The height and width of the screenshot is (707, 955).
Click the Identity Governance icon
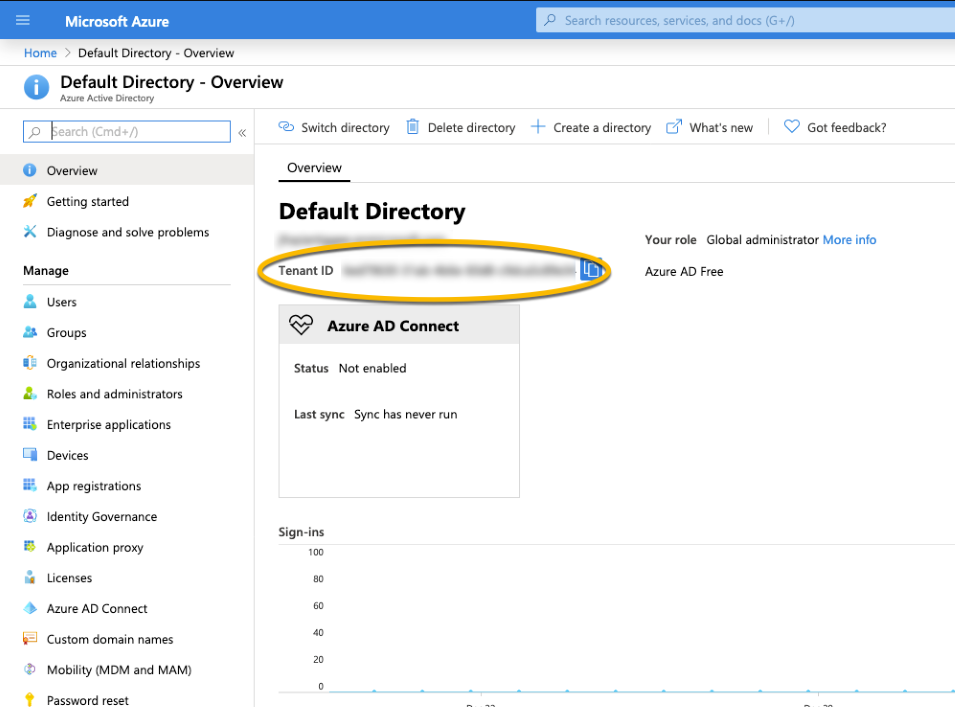tap(30, 516)
